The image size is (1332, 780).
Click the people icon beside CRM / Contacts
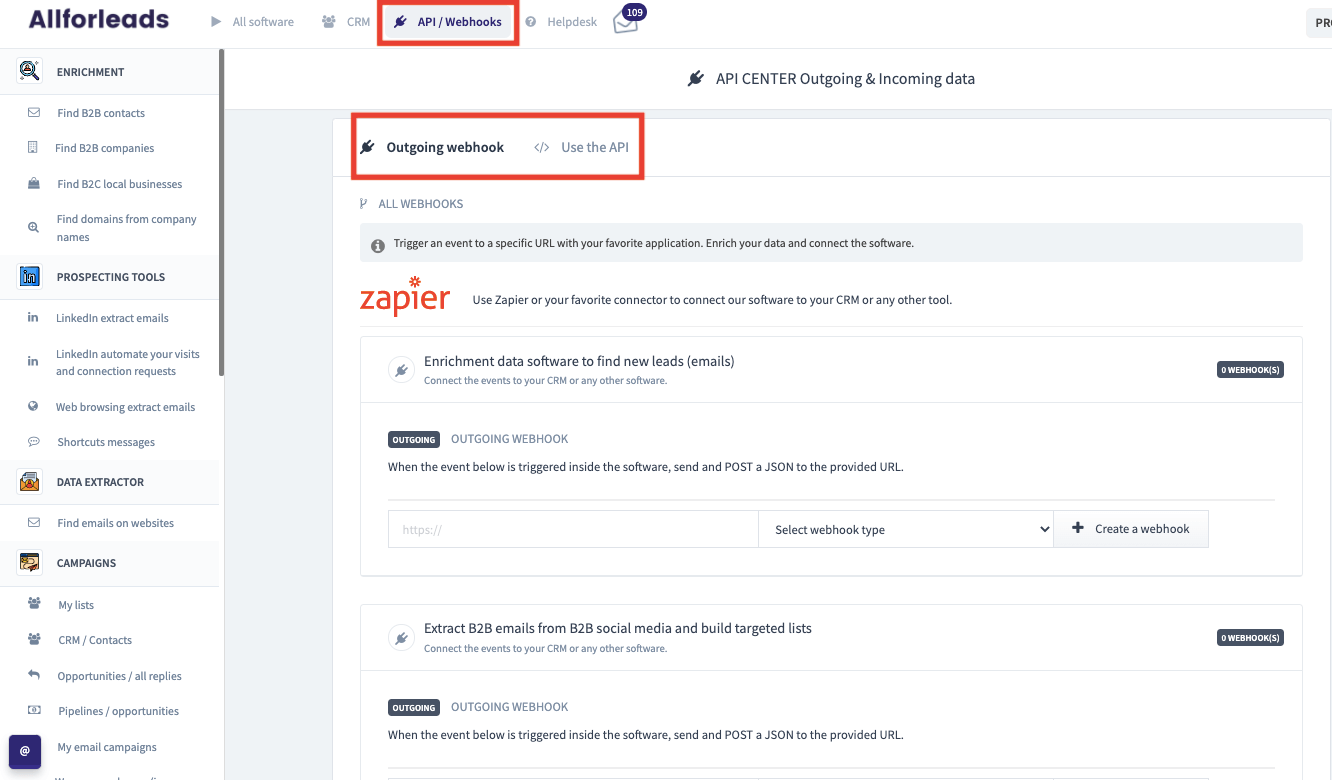(35, 639)
